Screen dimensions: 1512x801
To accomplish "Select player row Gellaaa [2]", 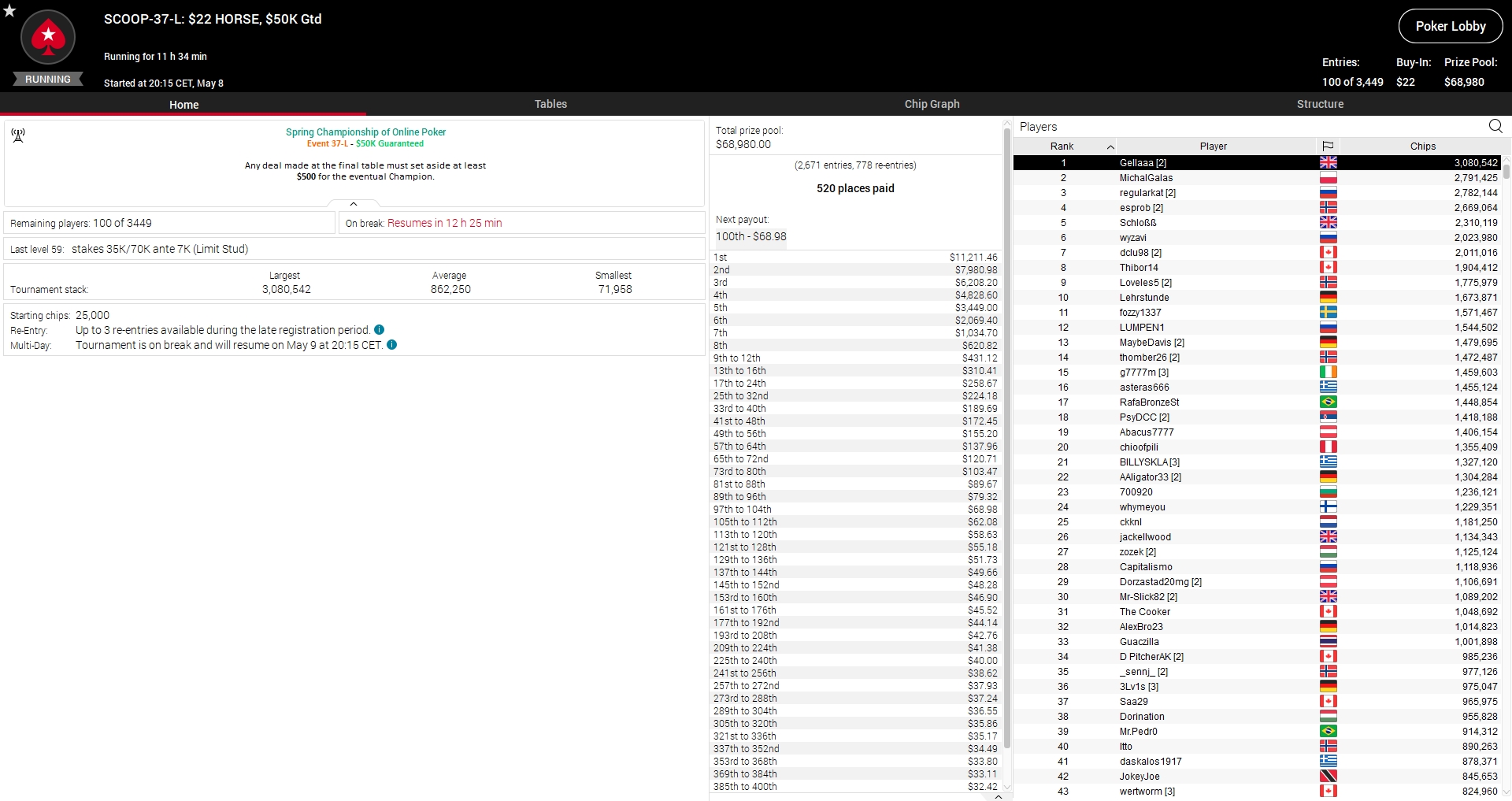I will point(1257,163).
